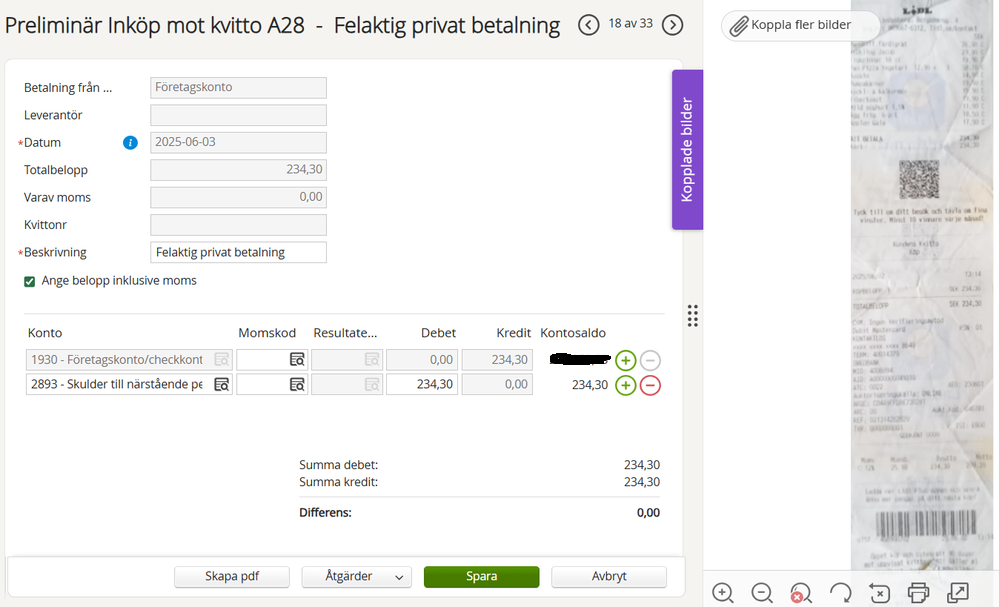Click the green Spara button
999x607 pixels.
pos(481,576)
